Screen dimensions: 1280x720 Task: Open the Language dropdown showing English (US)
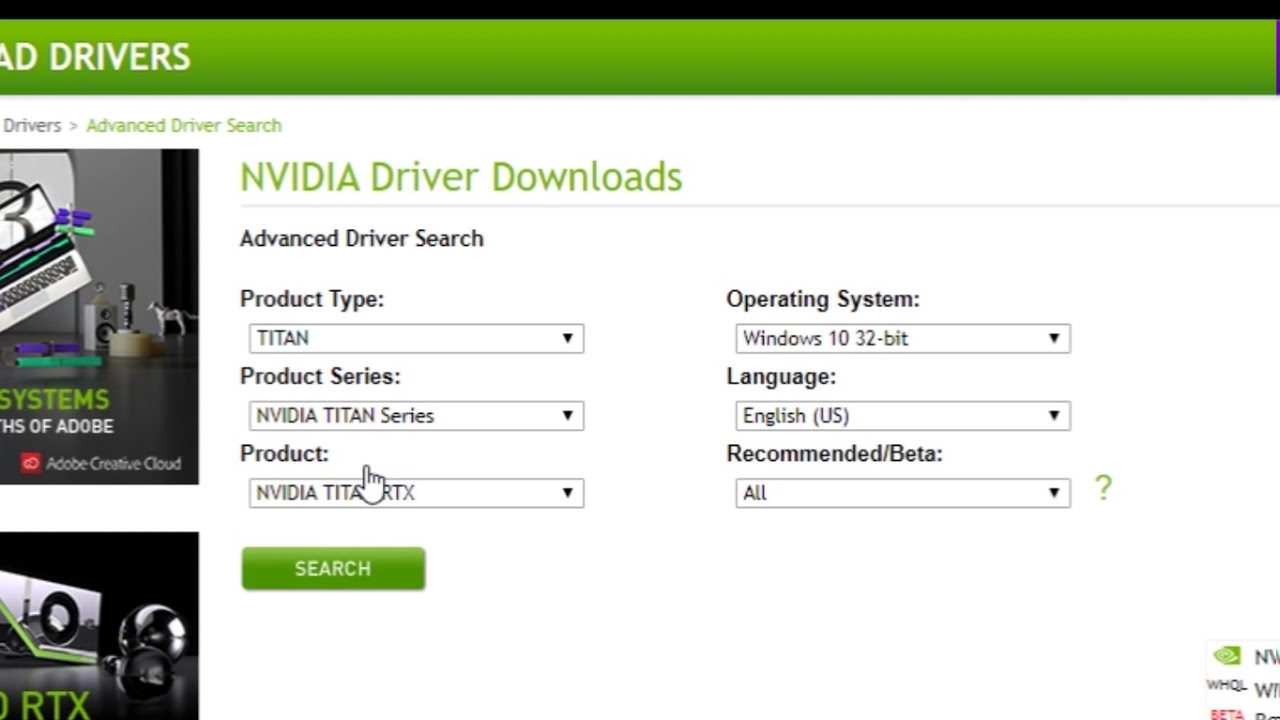[903, 415]
